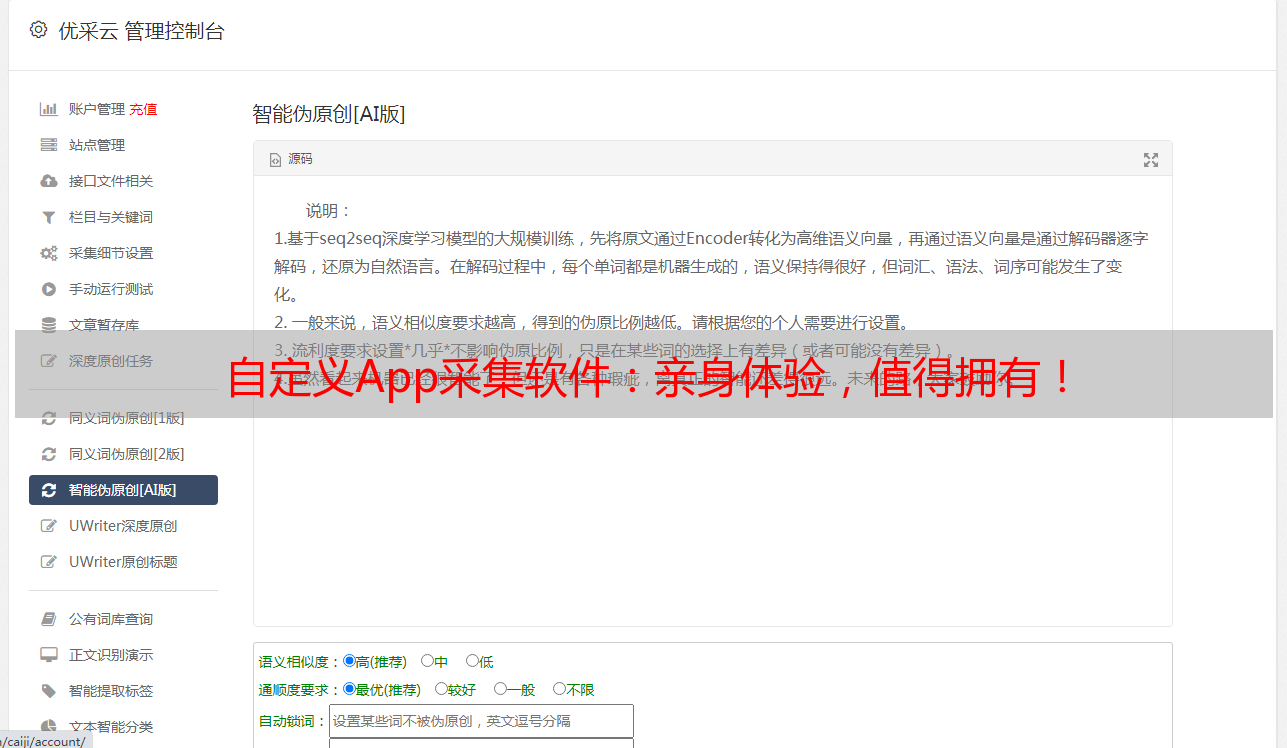Select 通顺度要求 不限 radio button
This screenshot has width=1287, height=748.
[559, 689]
